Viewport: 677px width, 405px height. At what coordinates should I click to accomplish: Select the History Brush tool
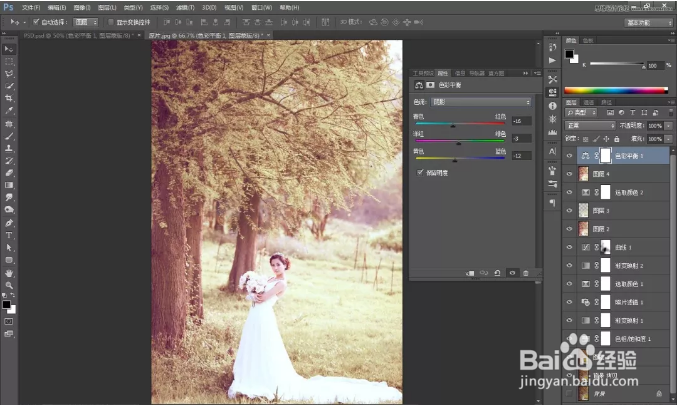9,161
